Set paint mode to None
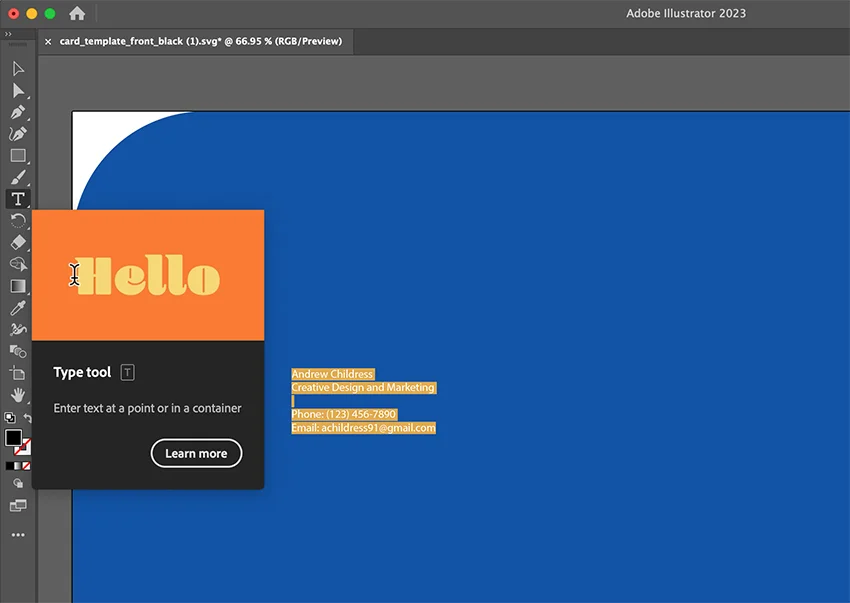Viewport: 850px width, 603px height. coord(27,466)
